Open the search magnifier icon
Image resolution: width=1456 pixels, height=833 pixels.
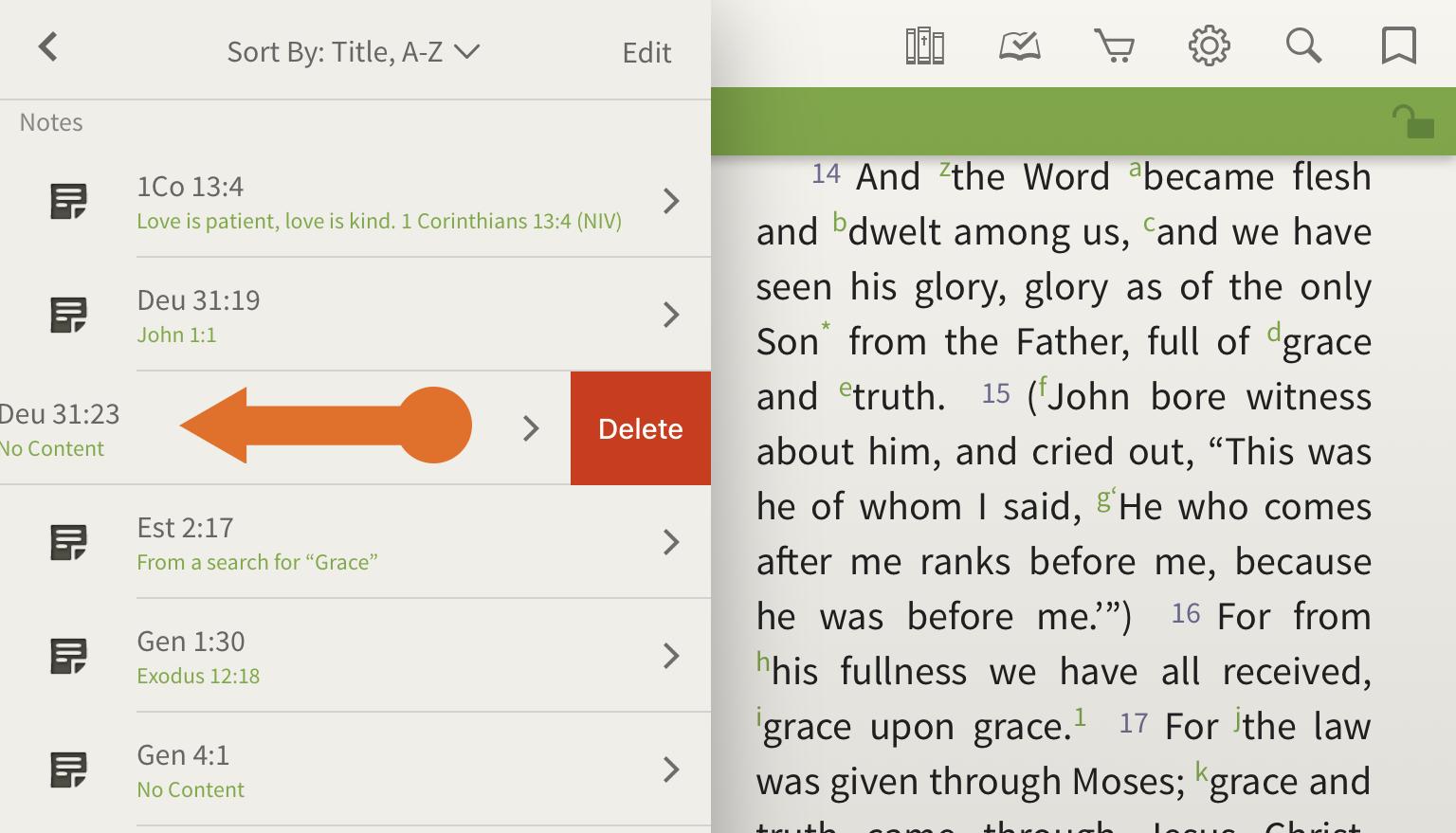[1304, 45]
